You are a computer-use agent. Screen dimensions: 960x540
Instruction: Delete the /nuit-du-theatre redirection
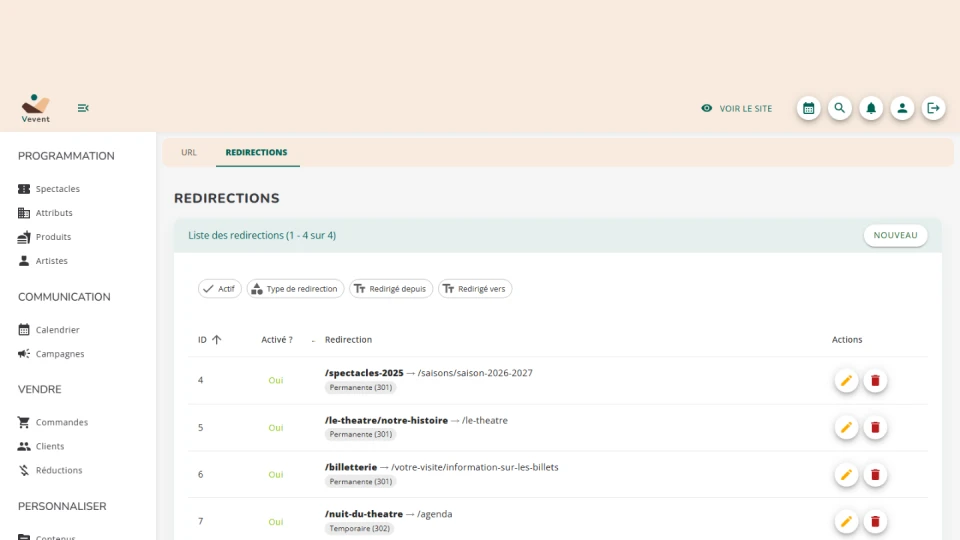tap(876, 522)
